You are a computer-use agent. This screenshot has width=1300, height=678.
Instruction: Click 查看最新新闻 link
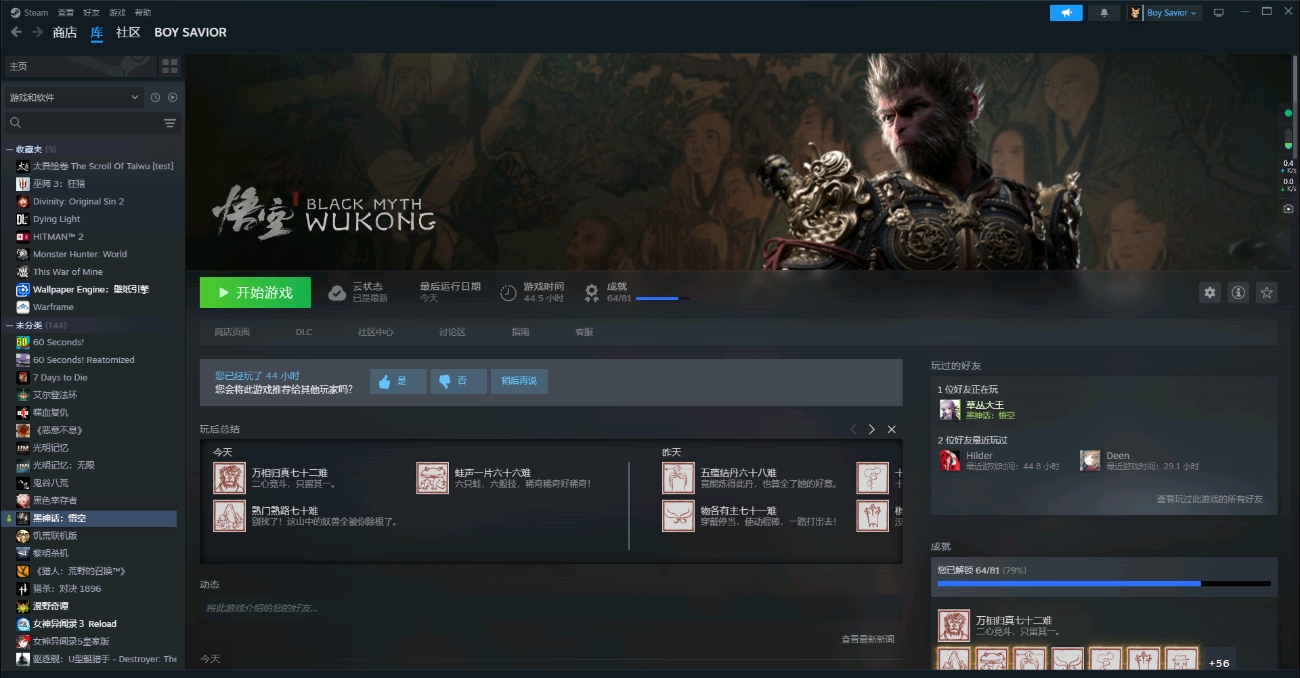coord(868,639)
